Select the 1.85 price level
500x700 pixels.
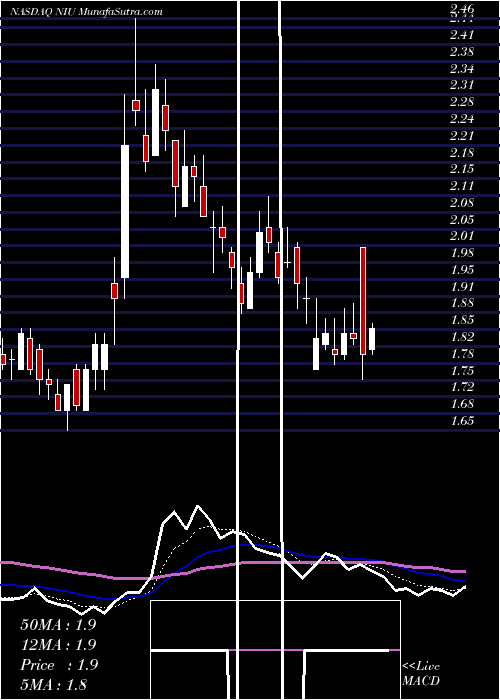pyautogui.click(x=461, y=320)
